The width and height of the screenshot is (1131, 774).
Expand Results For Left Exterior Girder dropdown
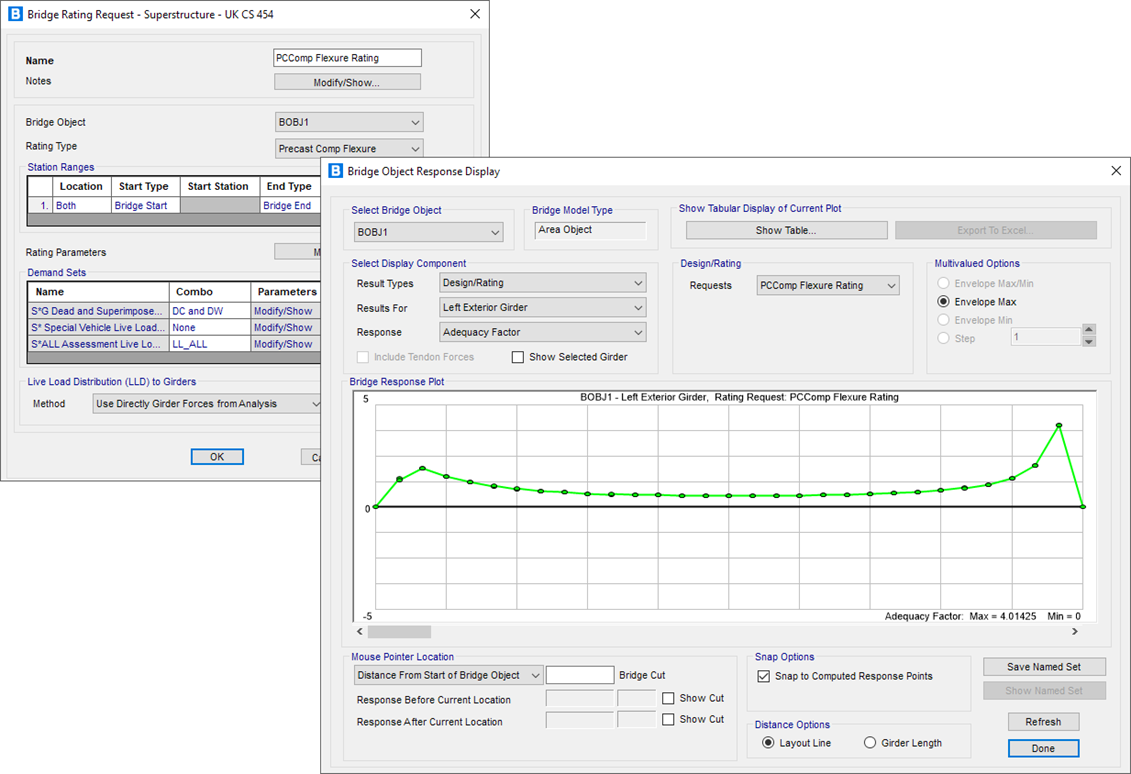542,308
